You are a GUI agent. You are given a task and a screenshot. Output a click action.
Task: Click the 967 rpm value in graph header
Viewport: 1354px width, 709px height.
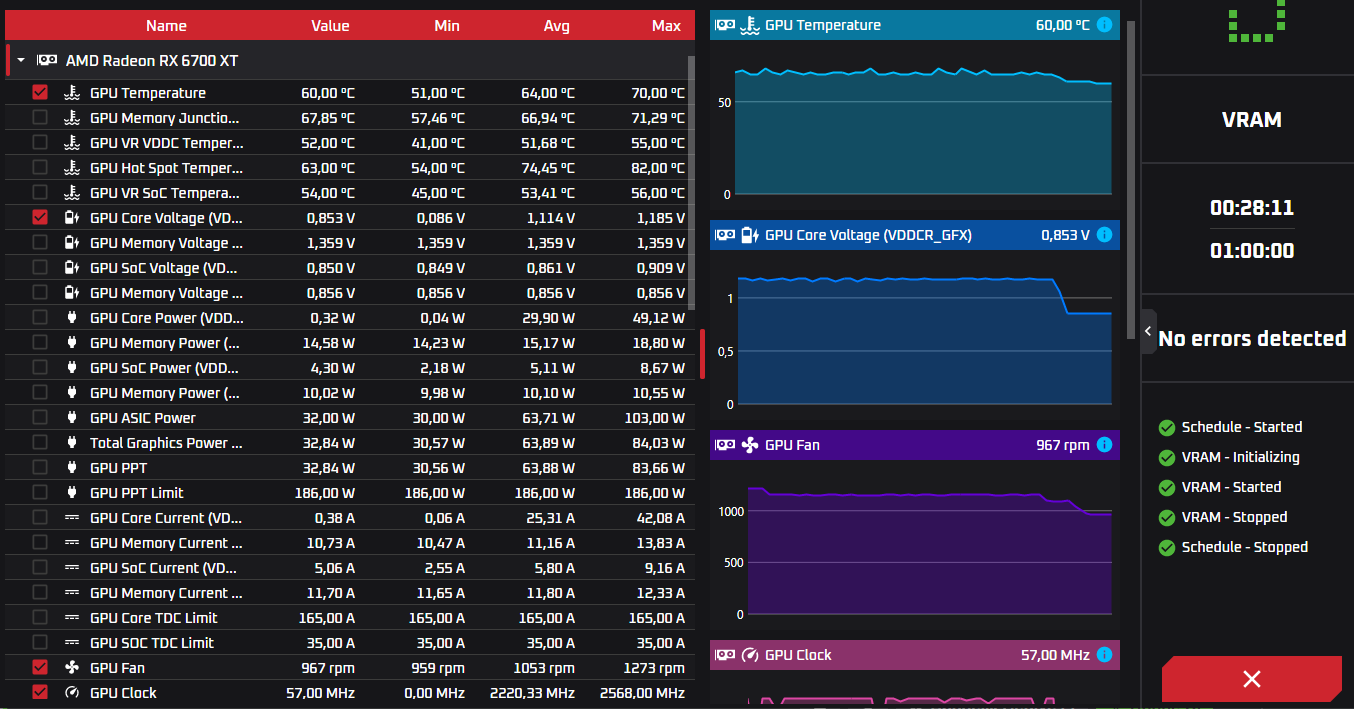click(x=1062, y=445)
